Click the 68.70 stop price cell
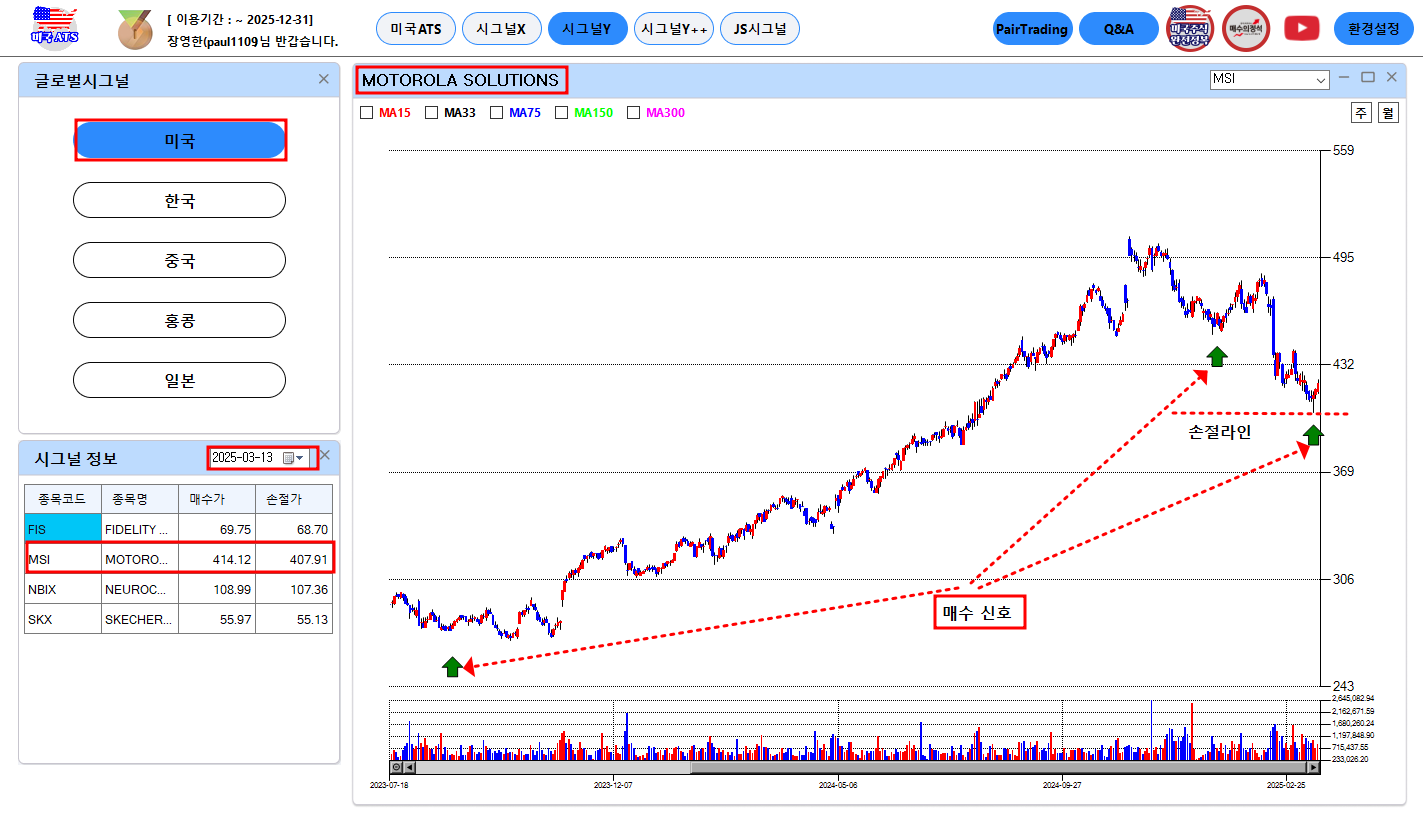1423x814 pixels. 294,529
